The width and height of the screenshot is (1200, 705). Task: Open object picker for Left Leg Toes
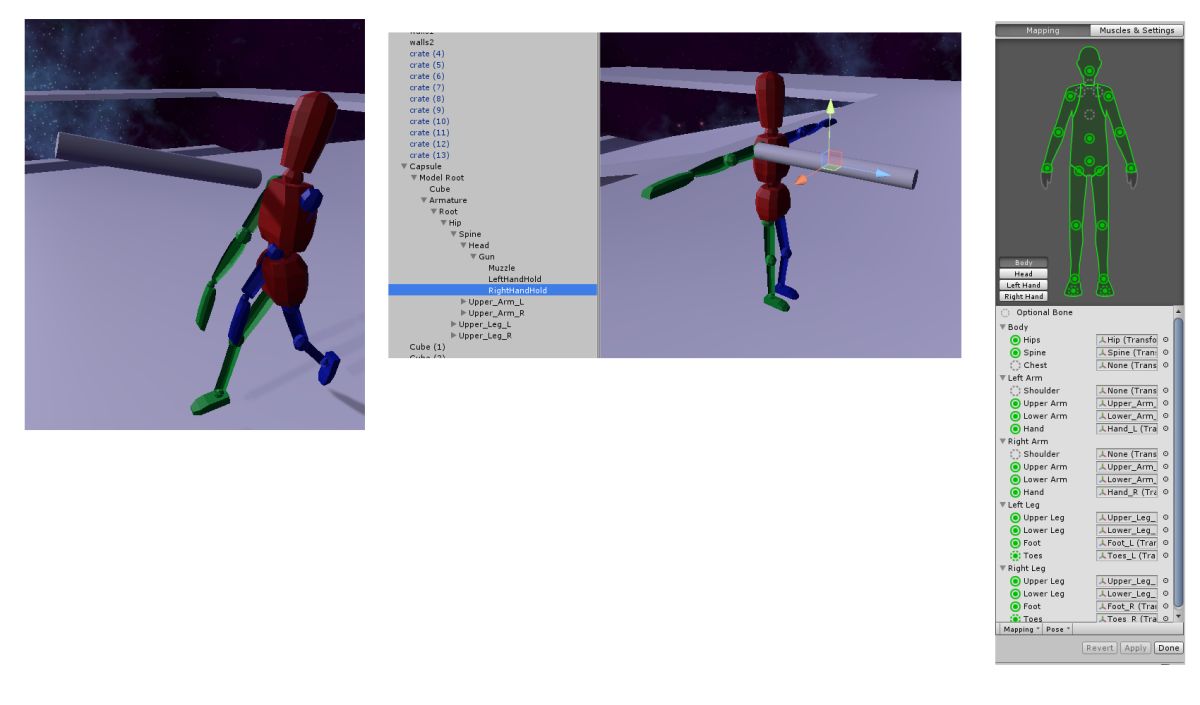click(1166, 556)
